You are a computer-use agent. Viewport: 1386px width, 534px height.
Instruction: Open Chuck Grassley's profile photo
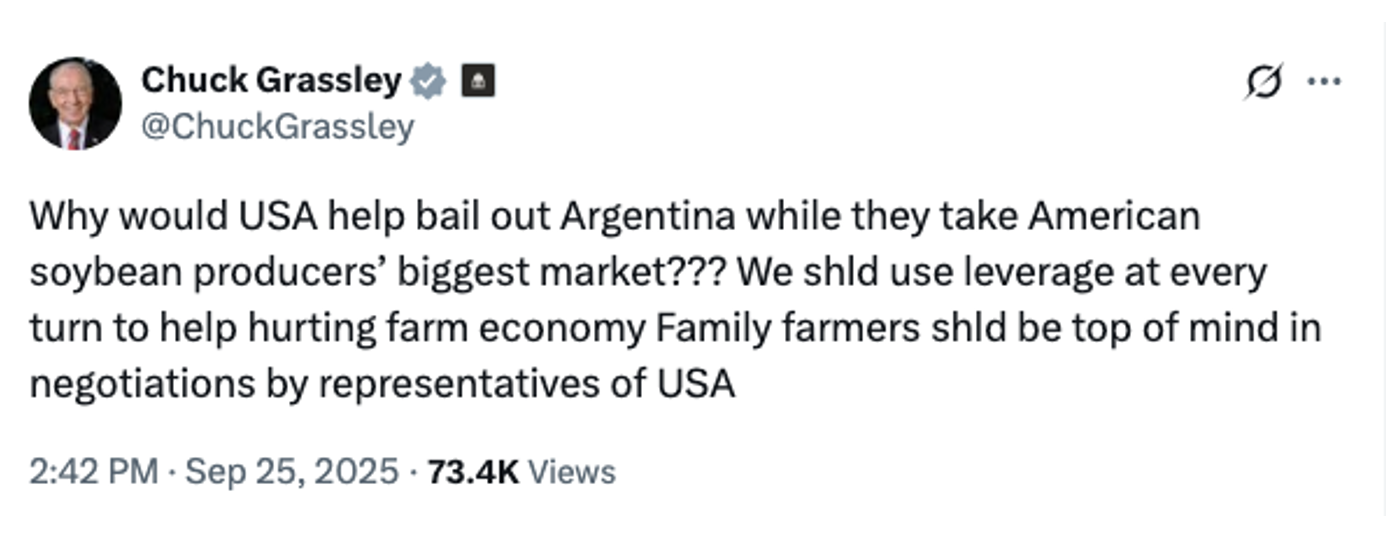coord(75,103)
